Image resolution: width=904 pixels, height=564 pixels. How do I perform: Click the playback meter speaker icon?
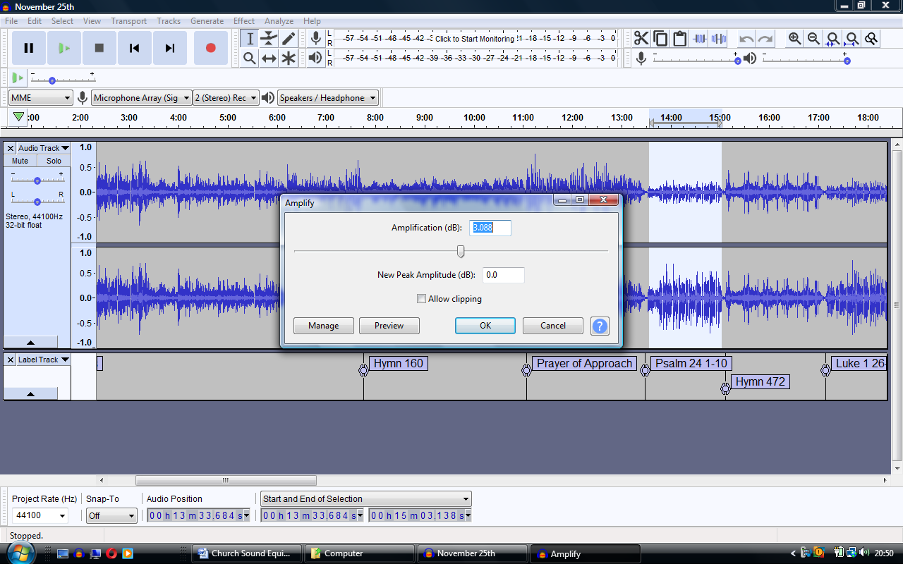(315, 58)
